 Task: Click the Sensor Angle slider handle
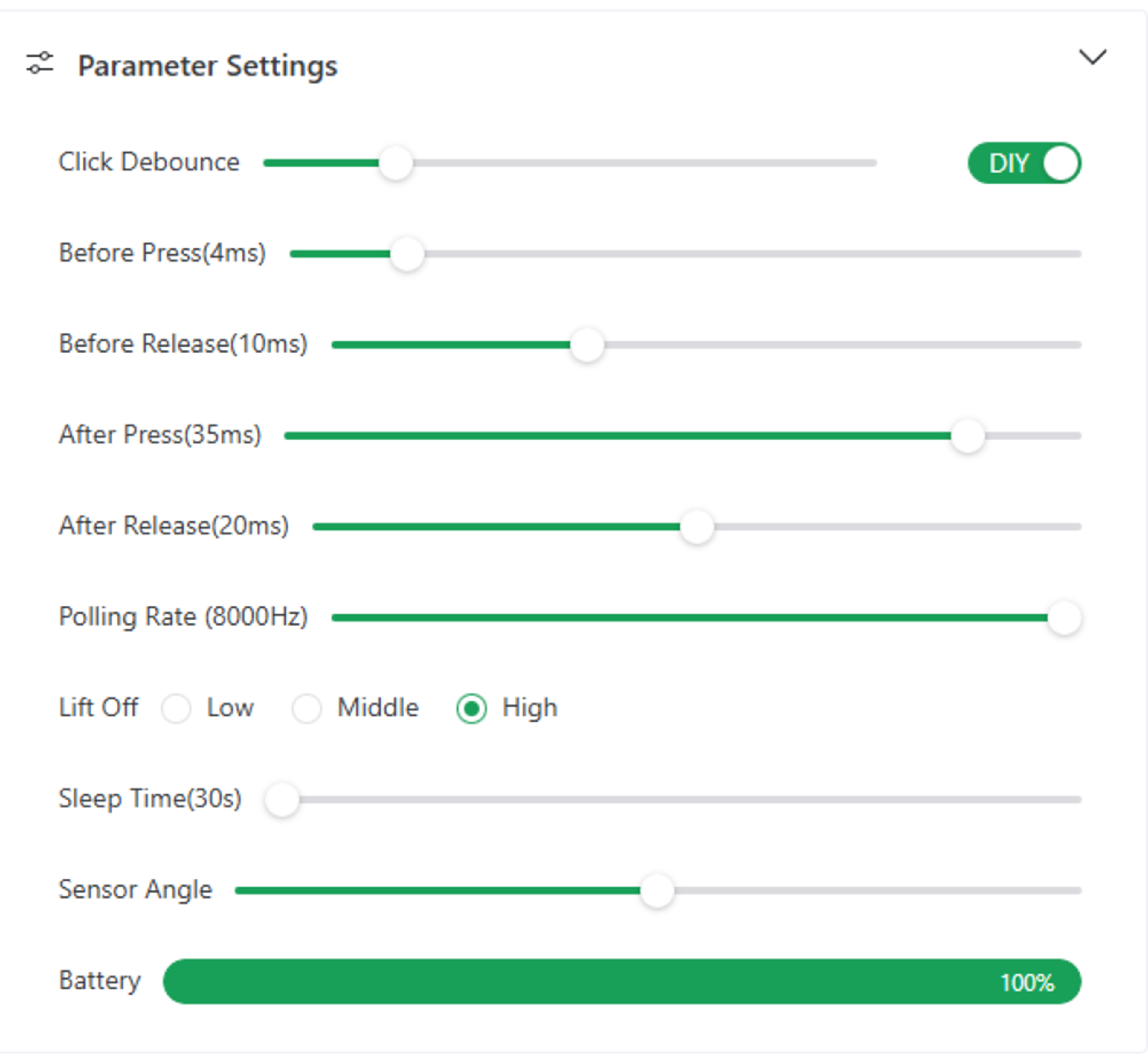(x=657, y=890)
